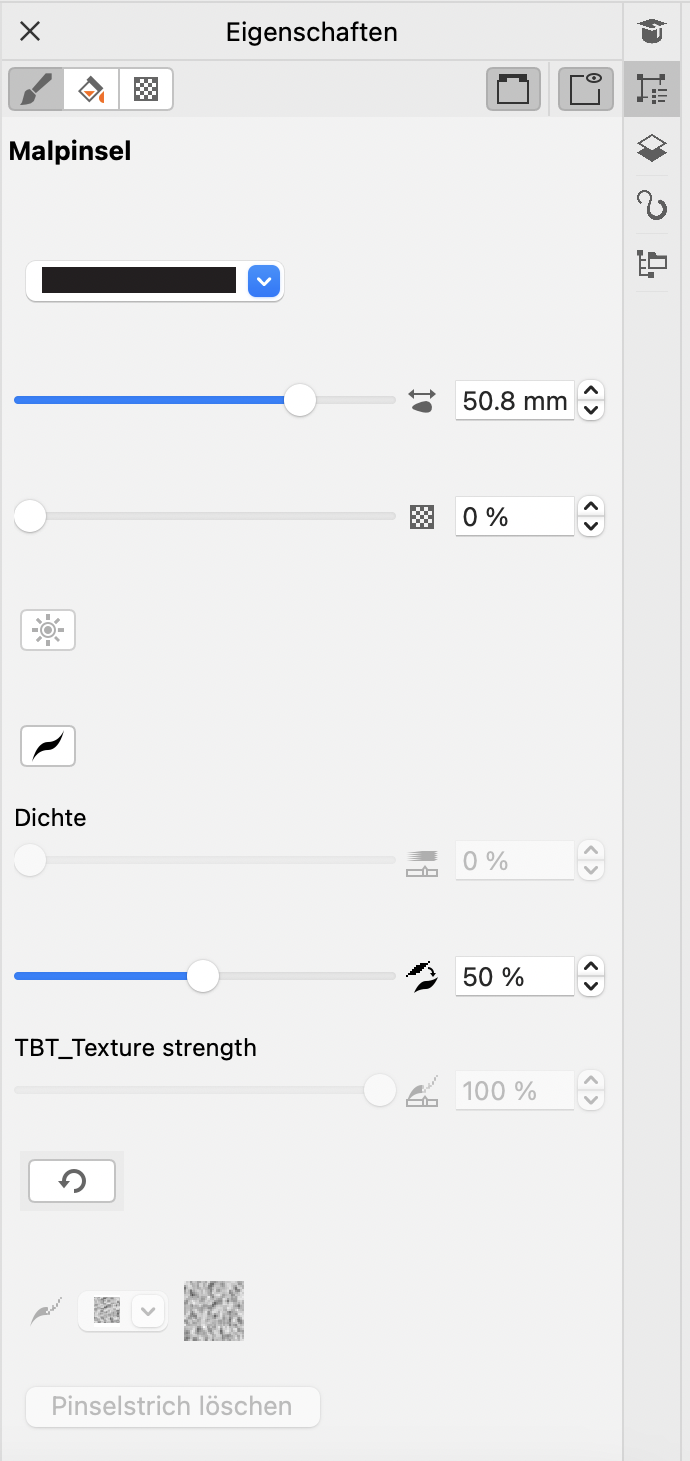Click the 50.8 mm brush size field
Image resolution: width=690 pixels, height=1461 pixels.
514,401
